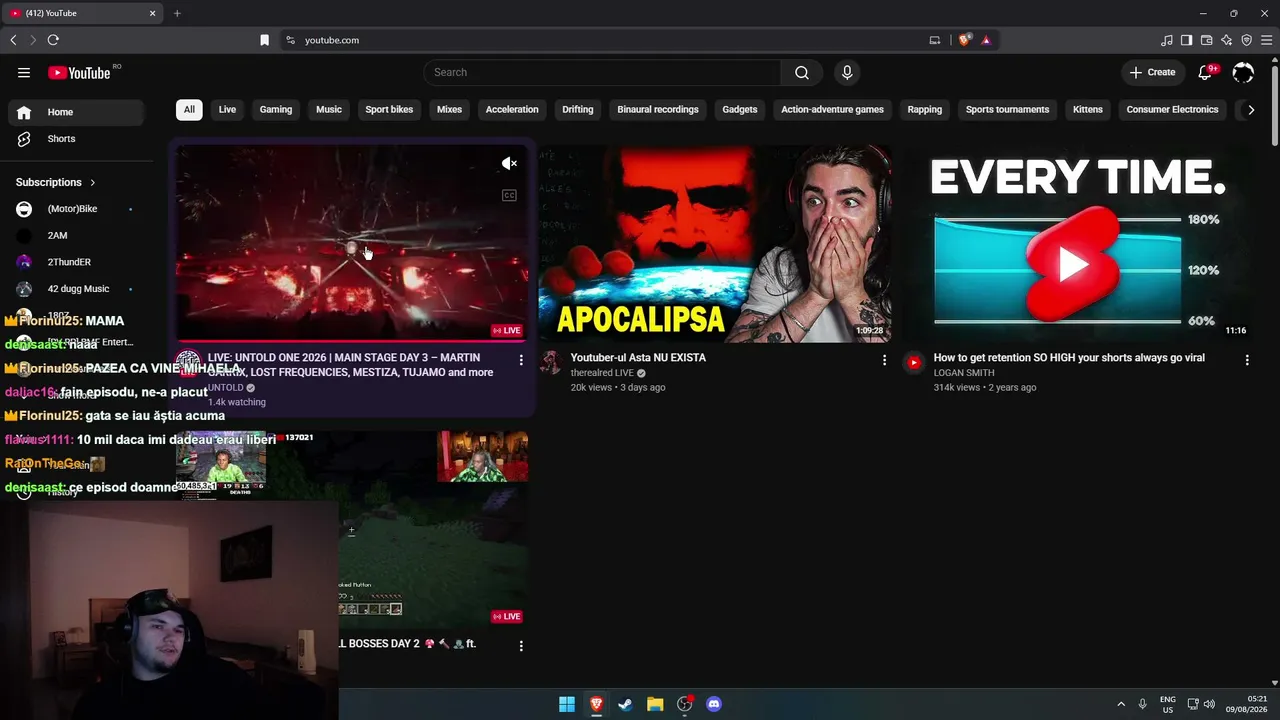Viewport: 1280px width, 720px height.
Task: Open Brave VPN shield icon
Action: tap(1246, 40)
